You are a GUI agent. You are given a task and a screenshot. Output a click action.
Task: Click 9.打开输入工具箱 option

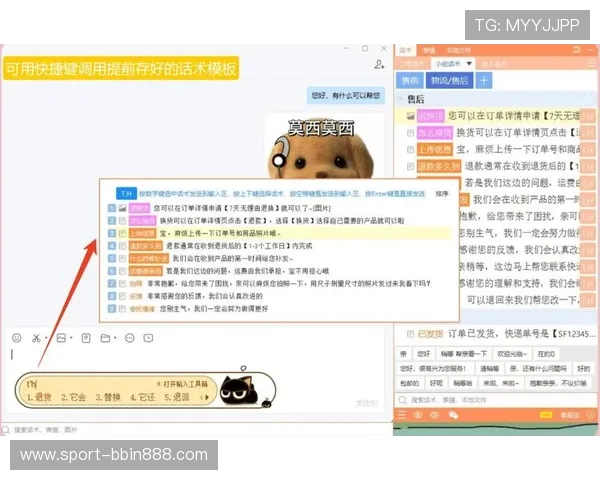[182, 384]
